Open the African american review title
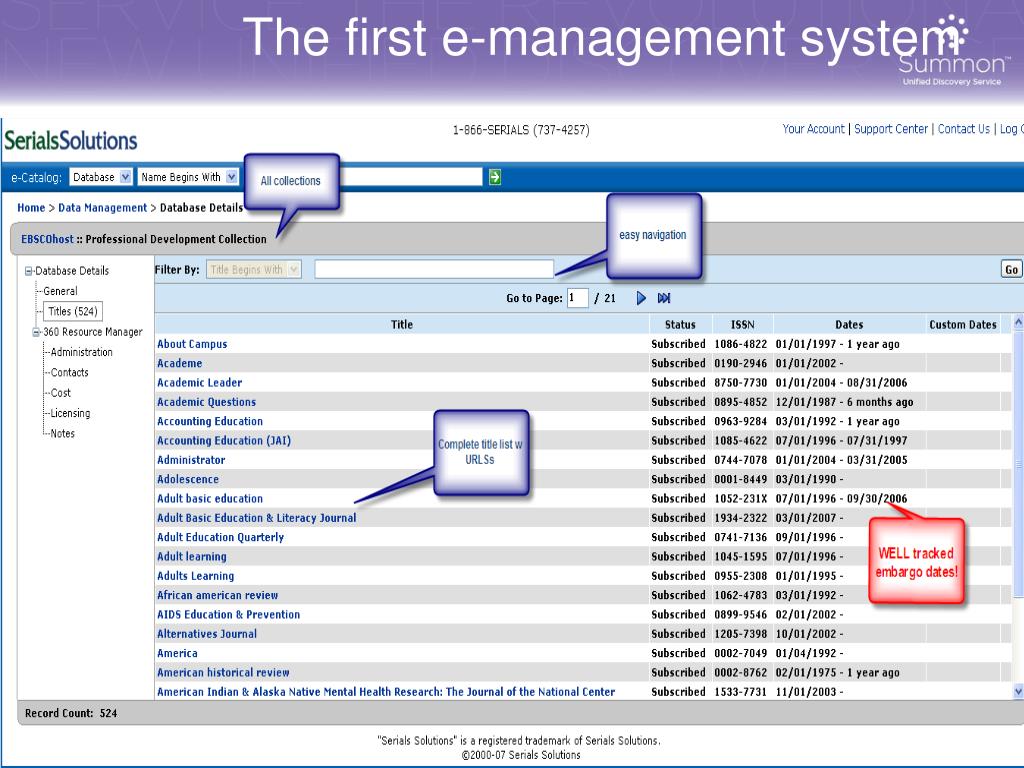 pos(217,596)
